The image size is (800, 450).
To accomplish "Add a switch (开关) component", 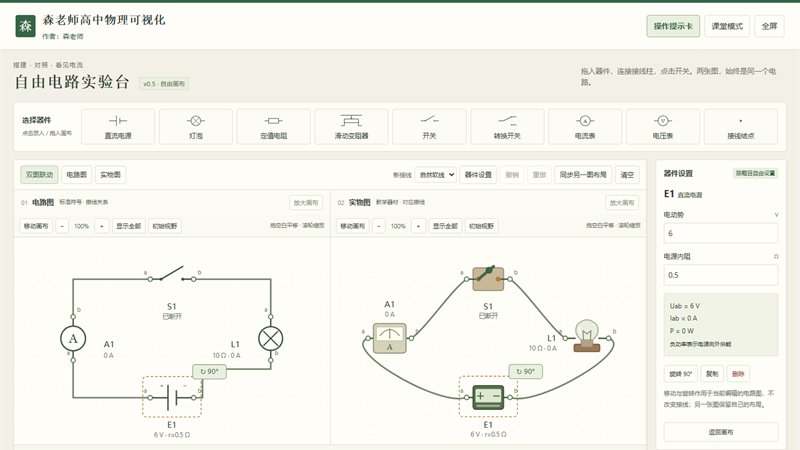I will click(429, 127).
